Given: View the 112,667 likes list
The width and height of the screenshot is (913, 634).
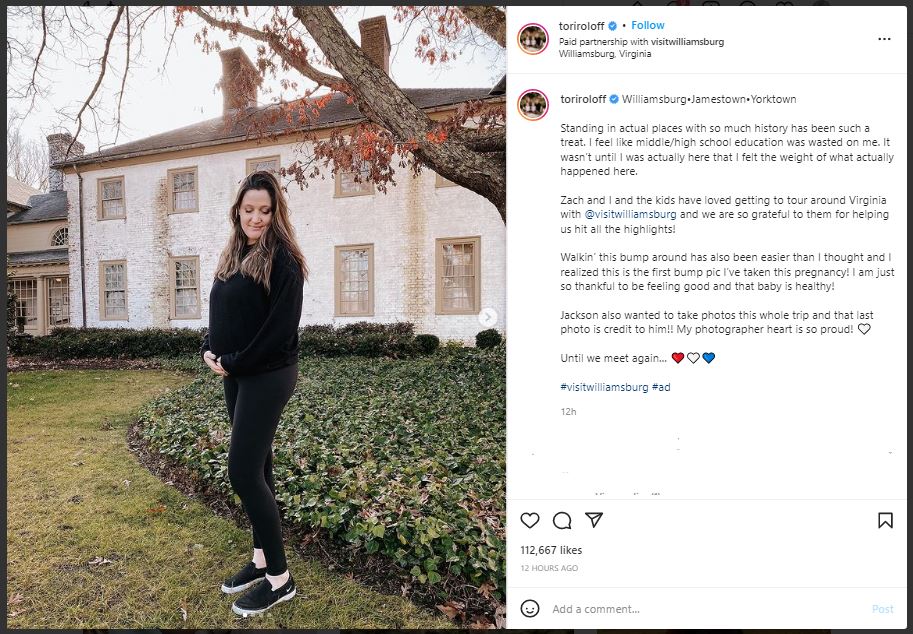Looking at the screenshot, I should point(551,550).
